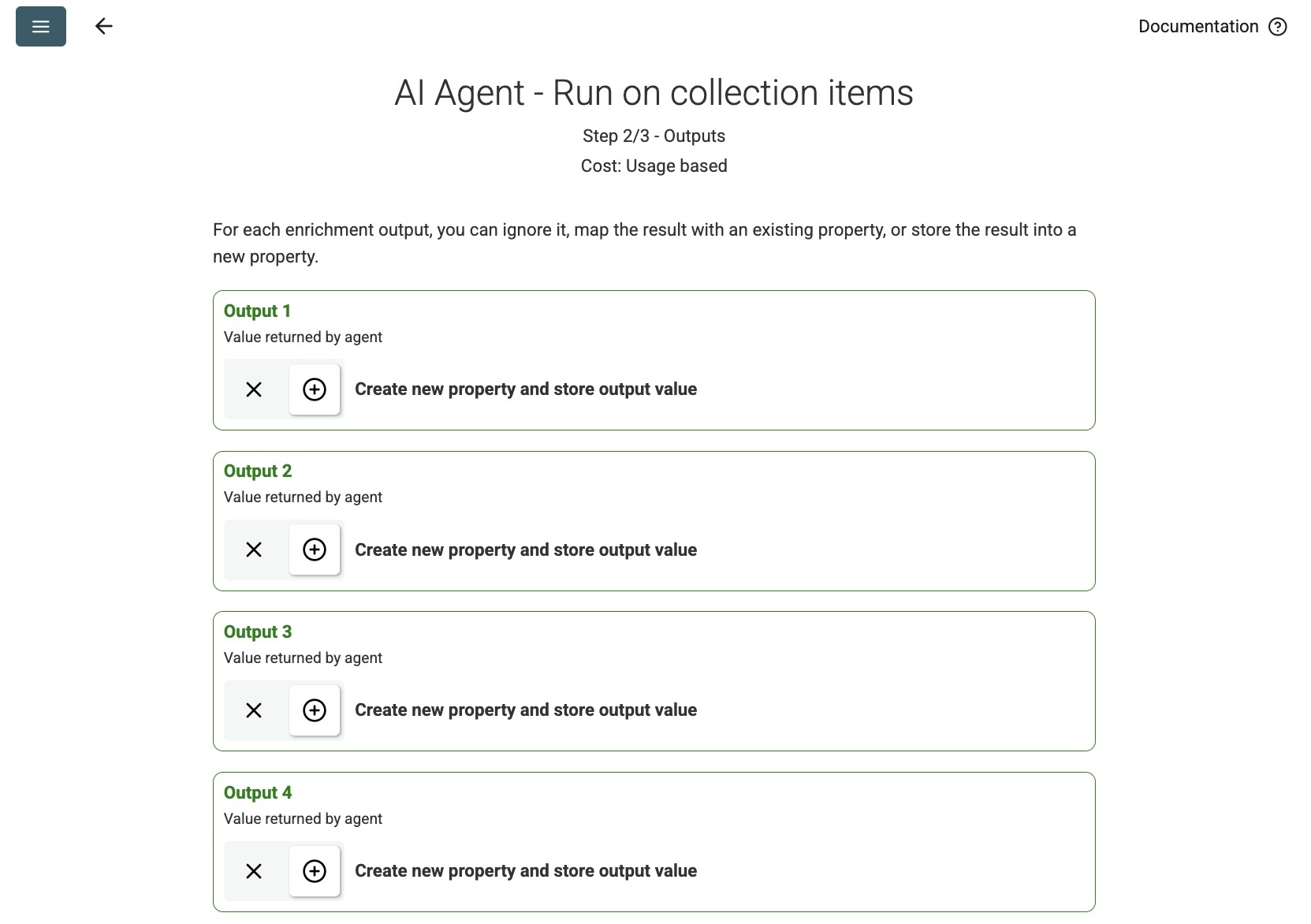The width and height of the screenshot is (1311, 924).
Task: Ignore Output 3 with the X option
Action: click(x=254, y=710)
